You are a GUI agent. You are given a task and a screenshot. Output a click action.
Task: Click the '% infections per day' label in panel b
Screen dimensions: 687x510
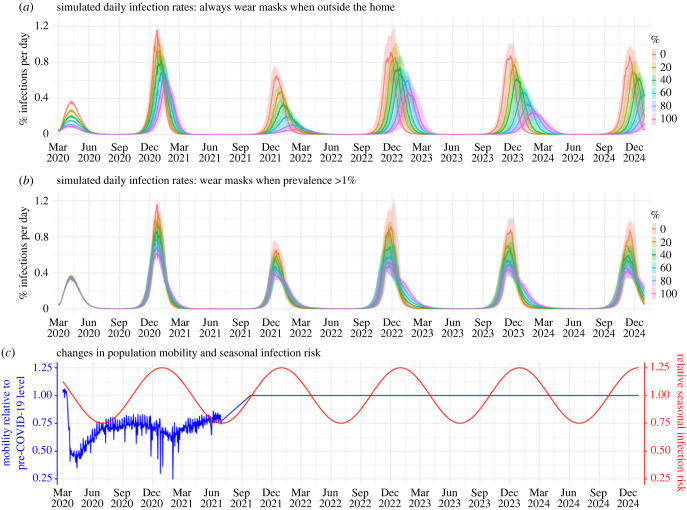(24, 253)
